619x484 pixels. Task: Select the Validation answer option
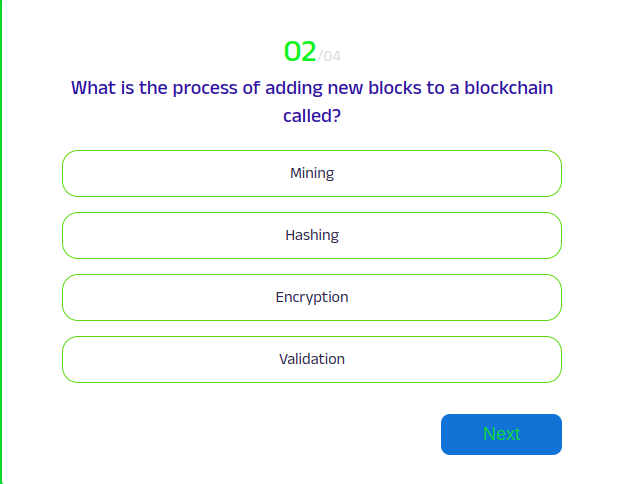tap(311, 359)
